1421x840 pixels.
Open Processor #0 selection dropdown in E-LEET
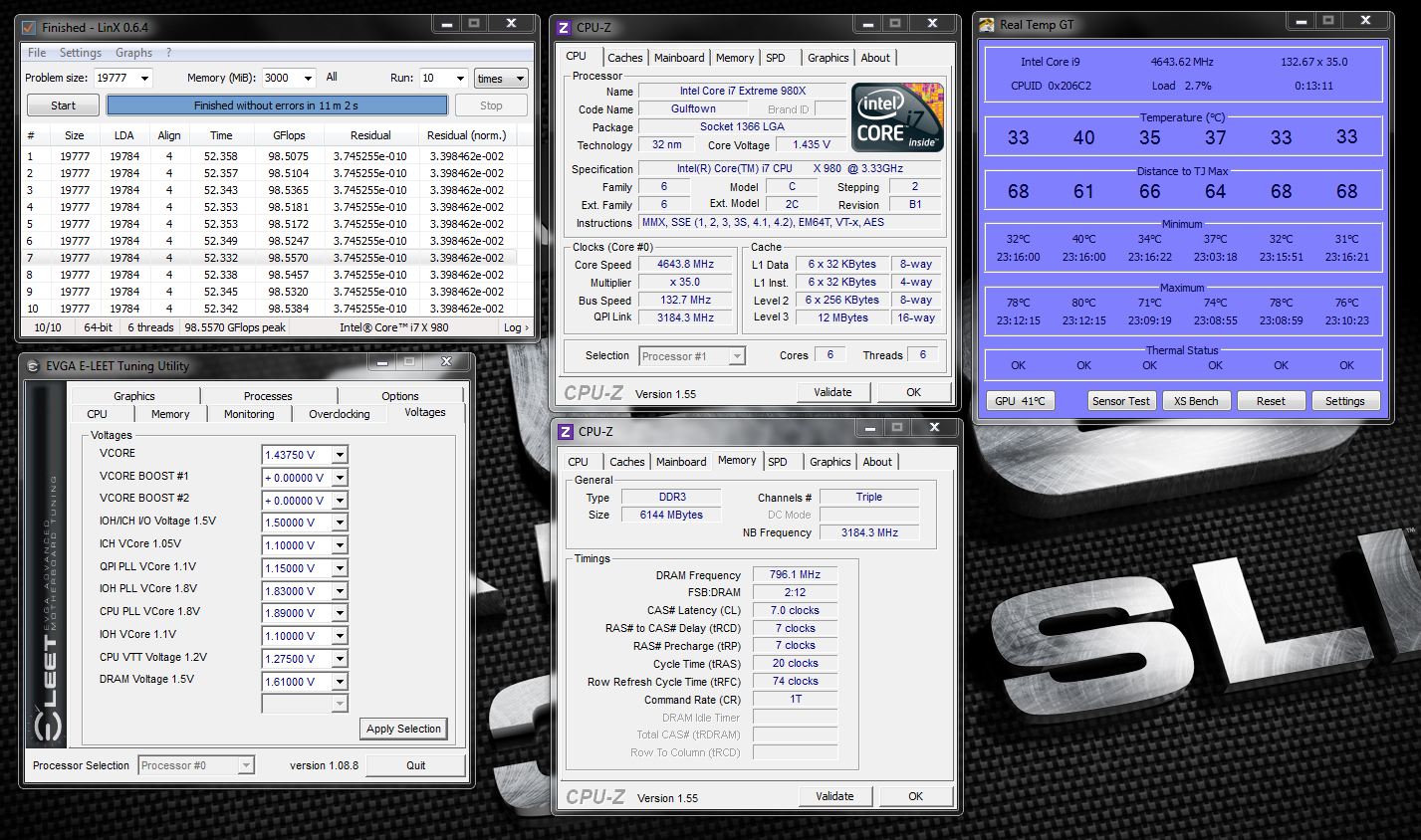click(246, 765)
